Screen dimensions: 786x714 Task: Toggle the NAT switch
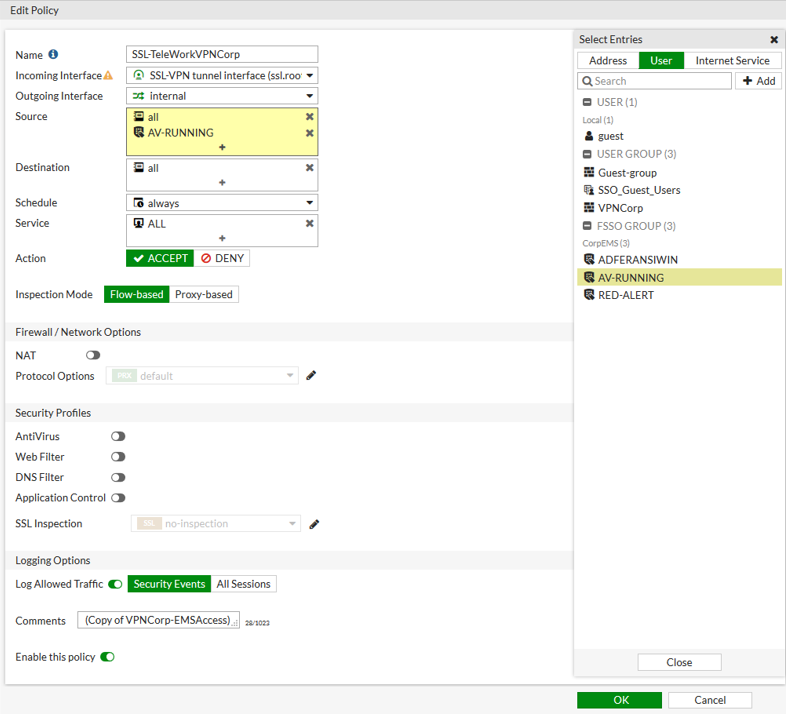pos(93,355)
